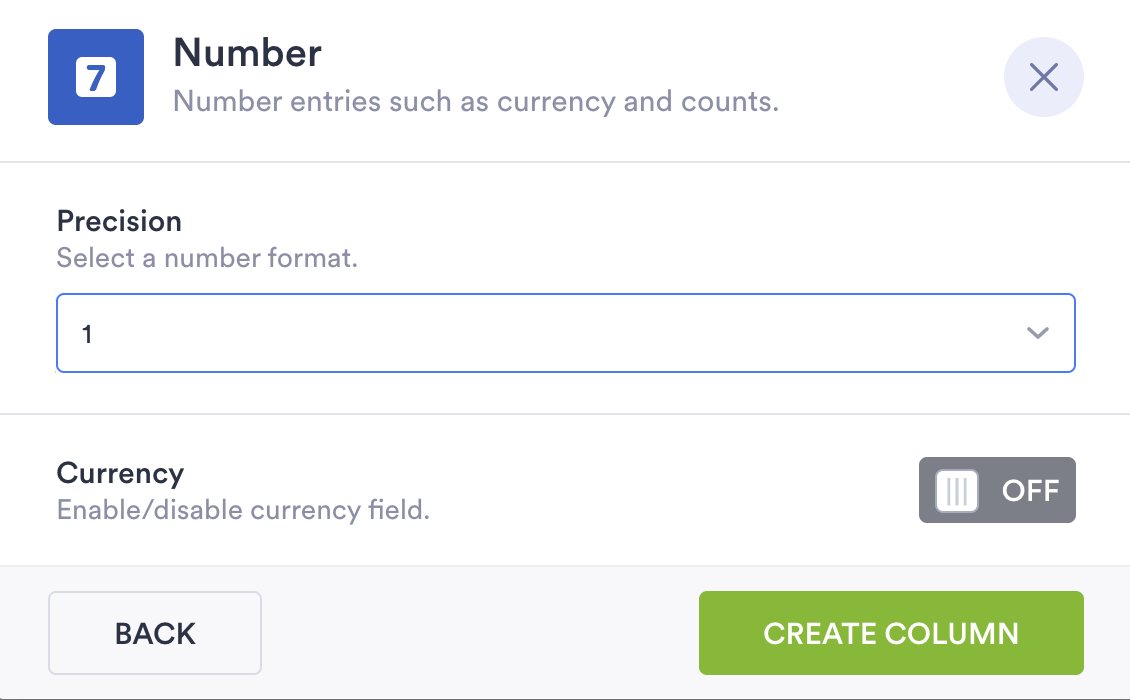
Task: Click the "Number entries such as currency" subtitle
Action: 475,102
